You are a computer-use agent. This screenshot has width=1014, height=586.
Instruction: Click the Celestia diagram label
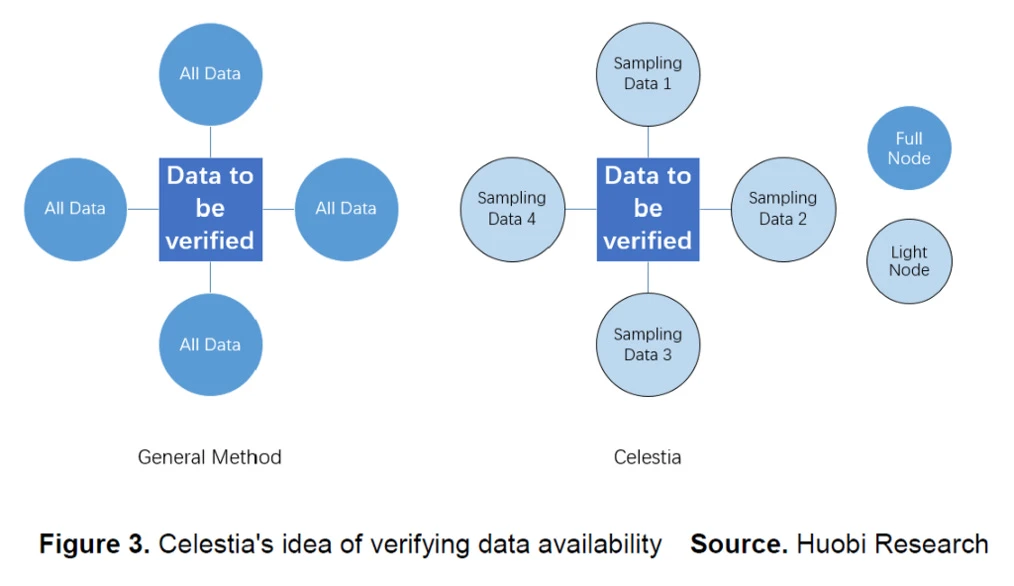coord(648,458)
